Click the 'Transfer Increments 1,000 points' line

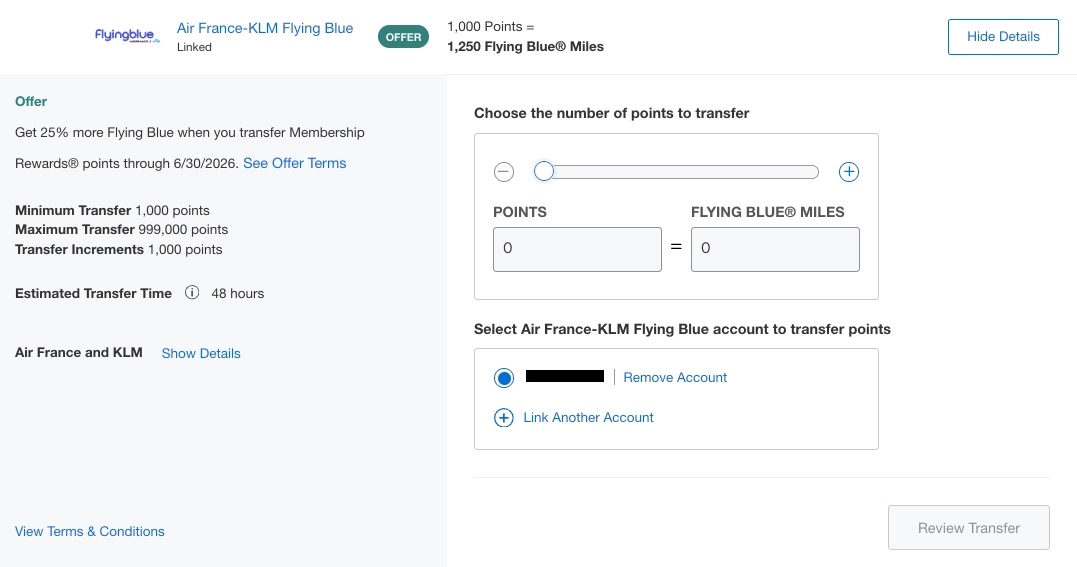pyautogui.click(x=119, y=249)
